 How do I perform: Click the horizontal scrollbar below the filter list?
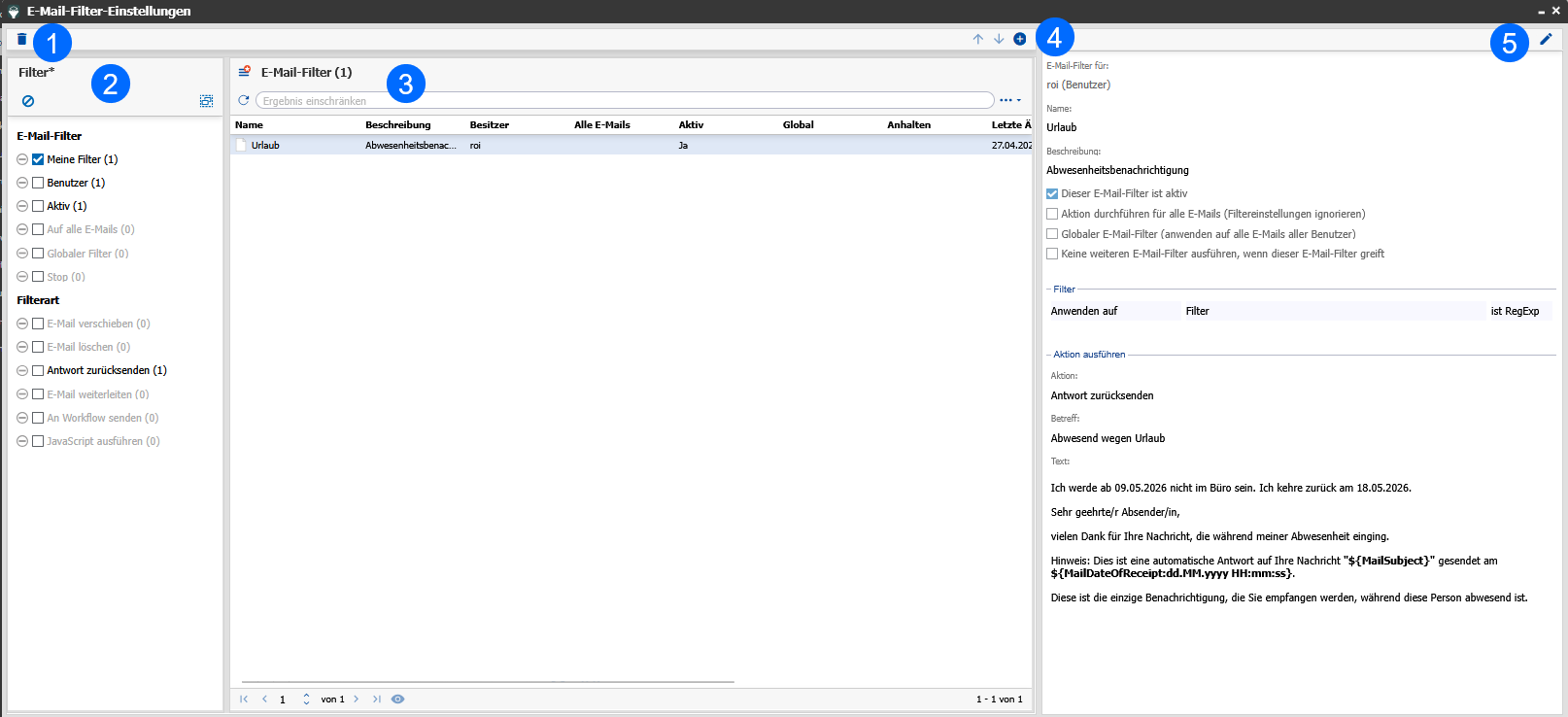[488, 682]
